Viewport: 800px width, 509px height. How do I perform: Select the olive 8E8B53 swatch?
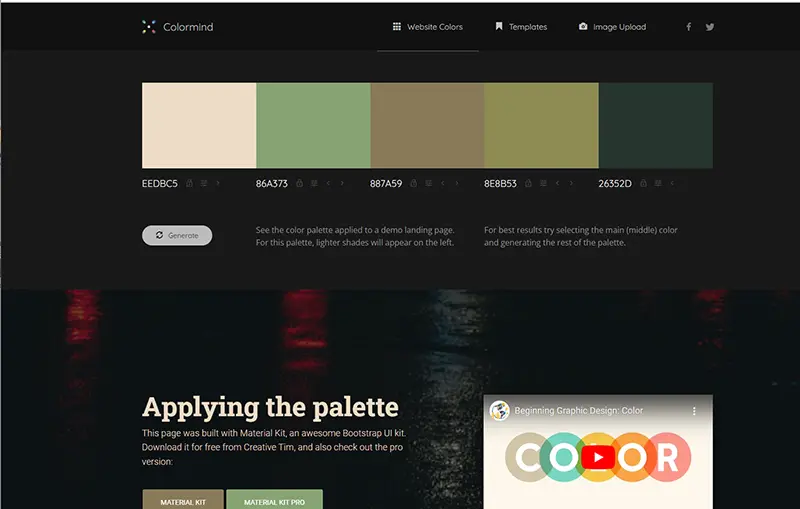pyautogui.click(x=541, y=125)
